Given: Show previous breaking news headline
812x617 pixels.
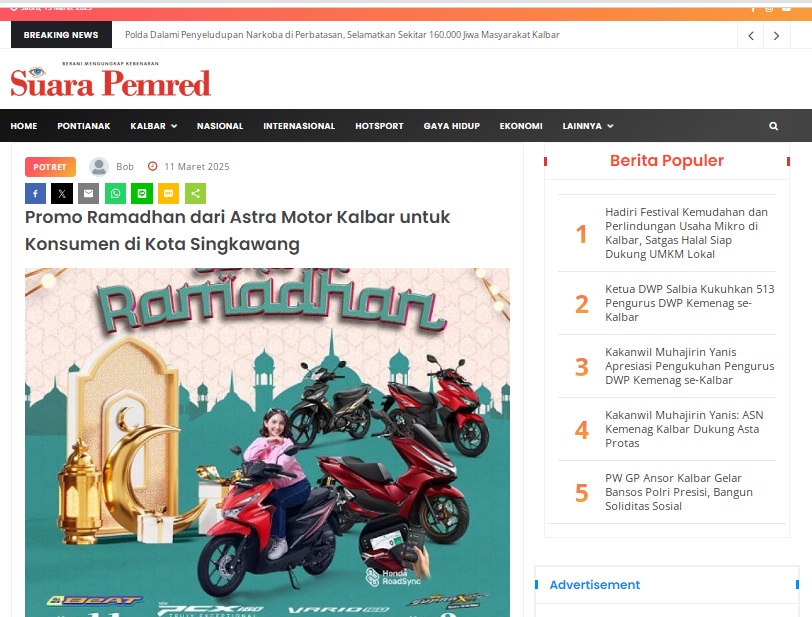Looking at the screenshot, I should click(x=750, y=36).
